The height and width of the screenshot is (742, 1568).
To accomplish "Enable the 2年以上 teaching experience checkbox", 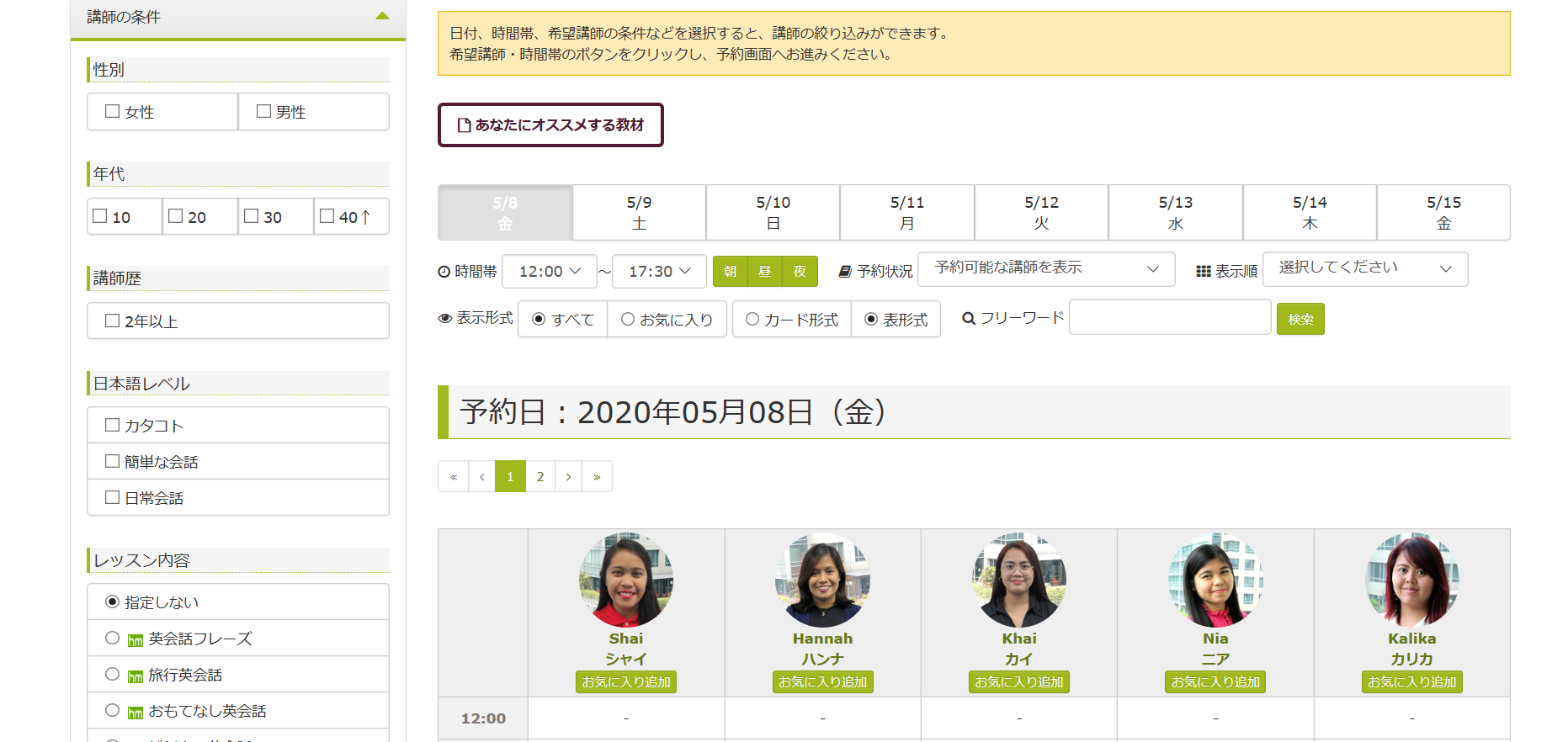I will click(x=113, y=321).
